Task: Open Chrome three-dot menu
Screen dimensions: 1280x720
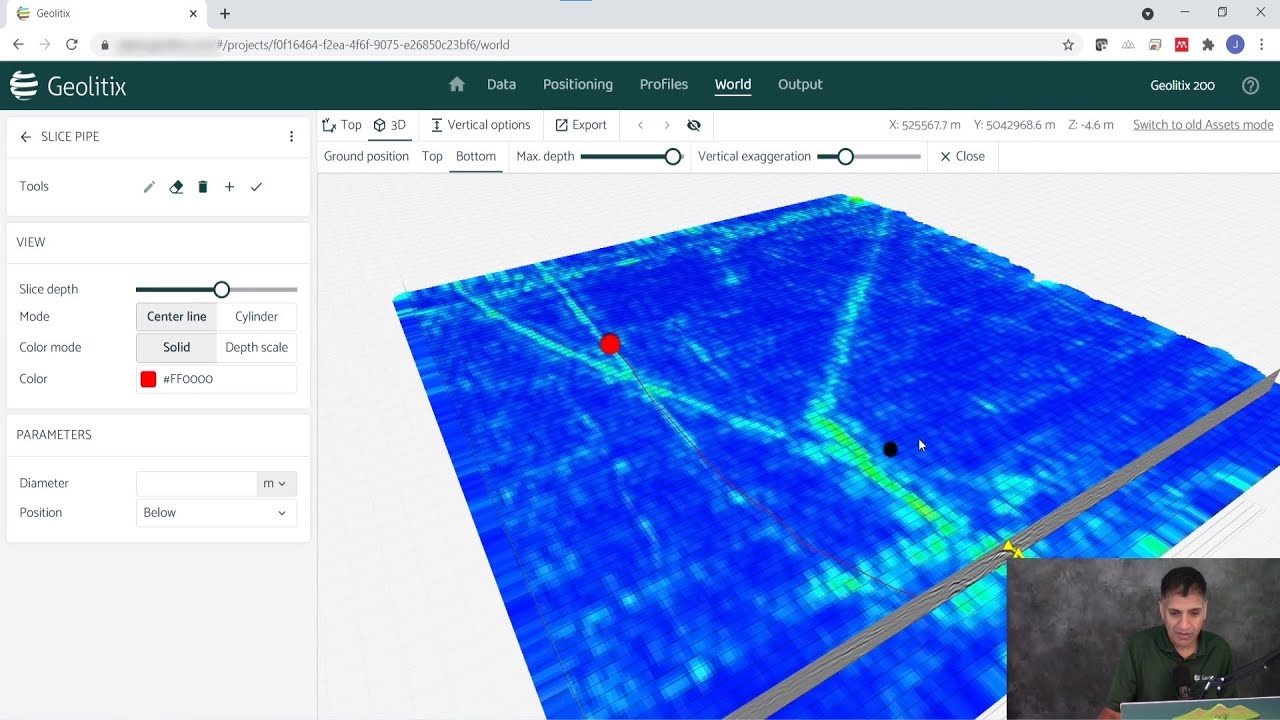Action: pyautogui.click(x=1262, y=45)
